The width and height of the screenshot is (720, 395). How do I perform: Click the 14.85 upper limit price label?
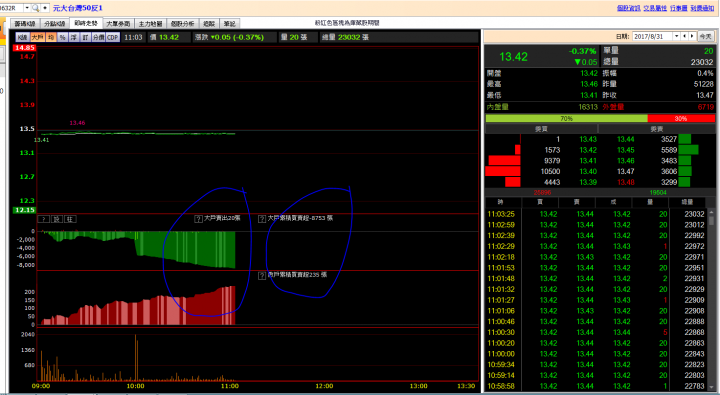tap(24, 48)
